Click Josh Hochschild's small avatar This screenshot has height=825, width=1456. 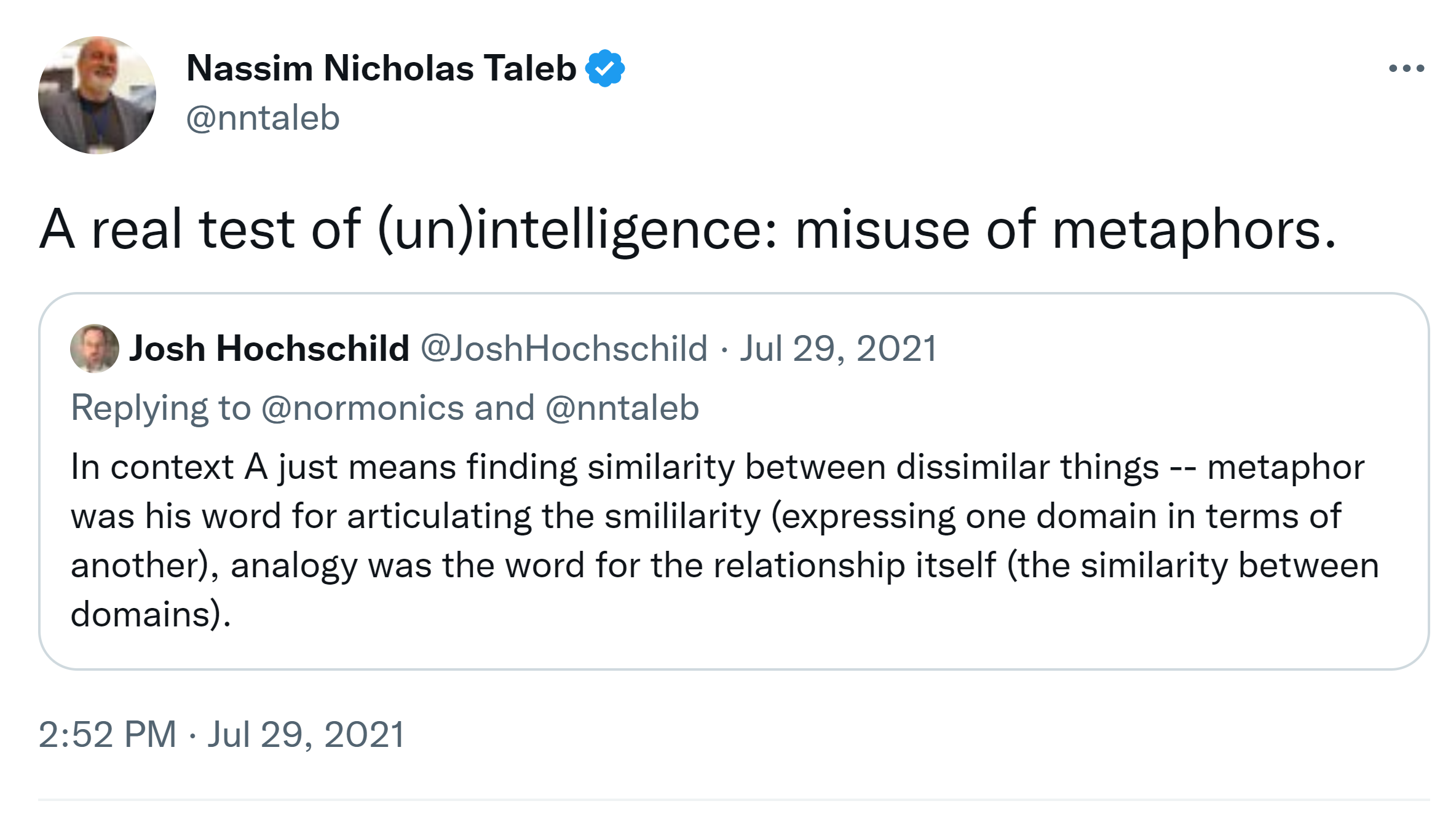click(x=95, y=349)
